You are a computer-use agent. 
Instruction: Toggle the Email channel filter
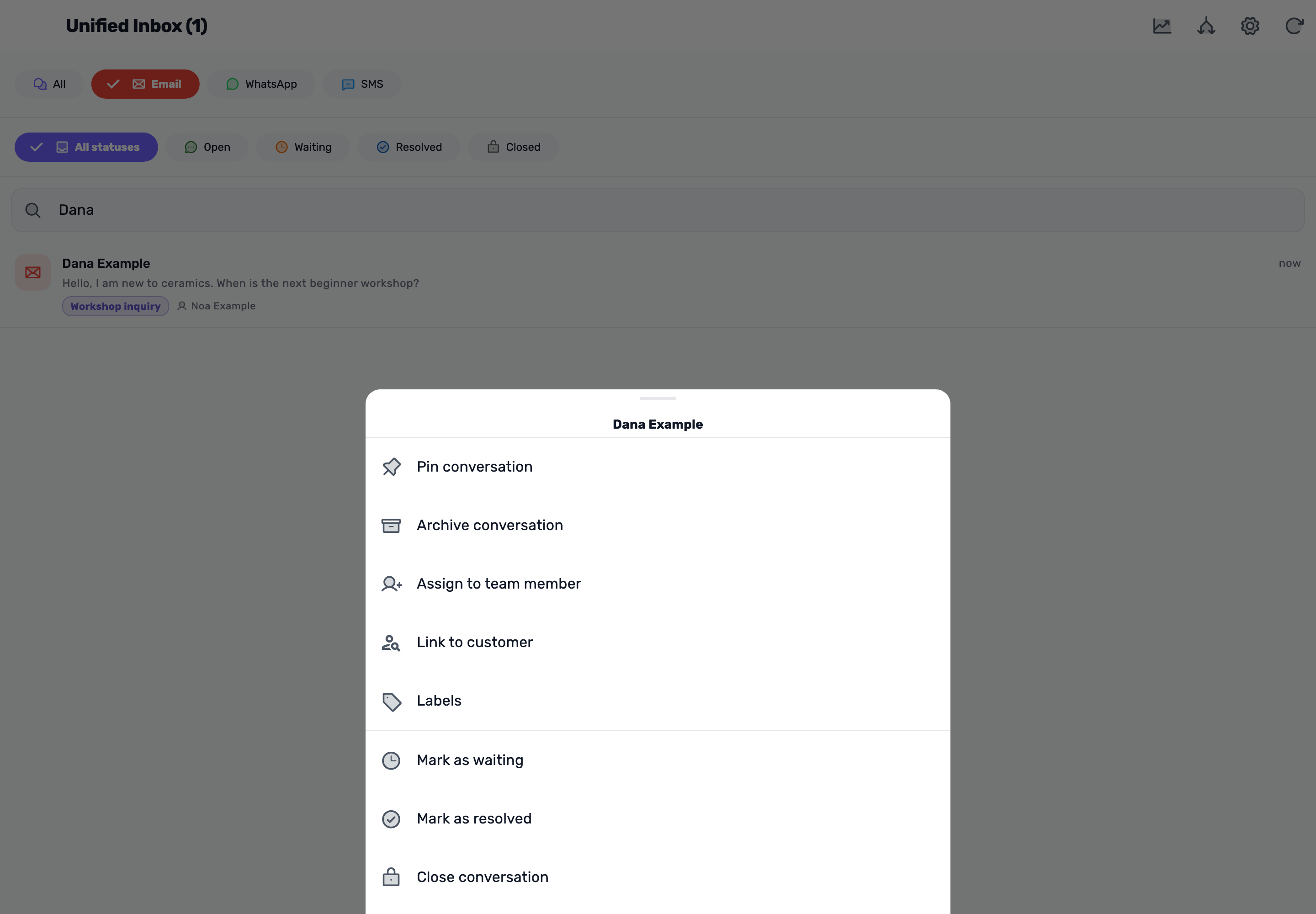click(145, 84)
